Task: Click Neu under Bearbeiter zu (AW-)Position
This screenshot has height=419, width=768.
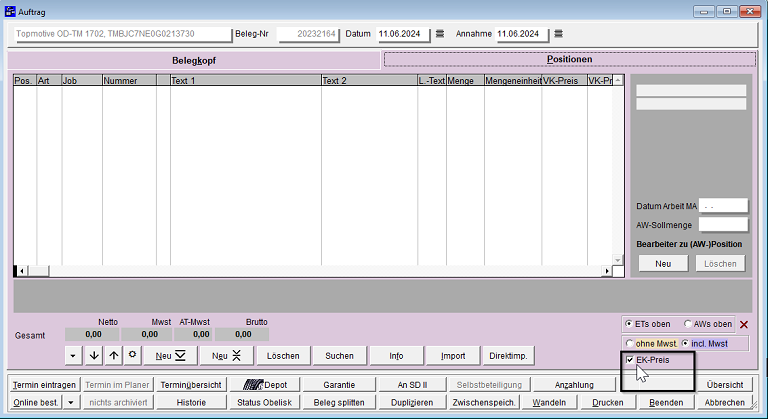Action: pos(663,264)
